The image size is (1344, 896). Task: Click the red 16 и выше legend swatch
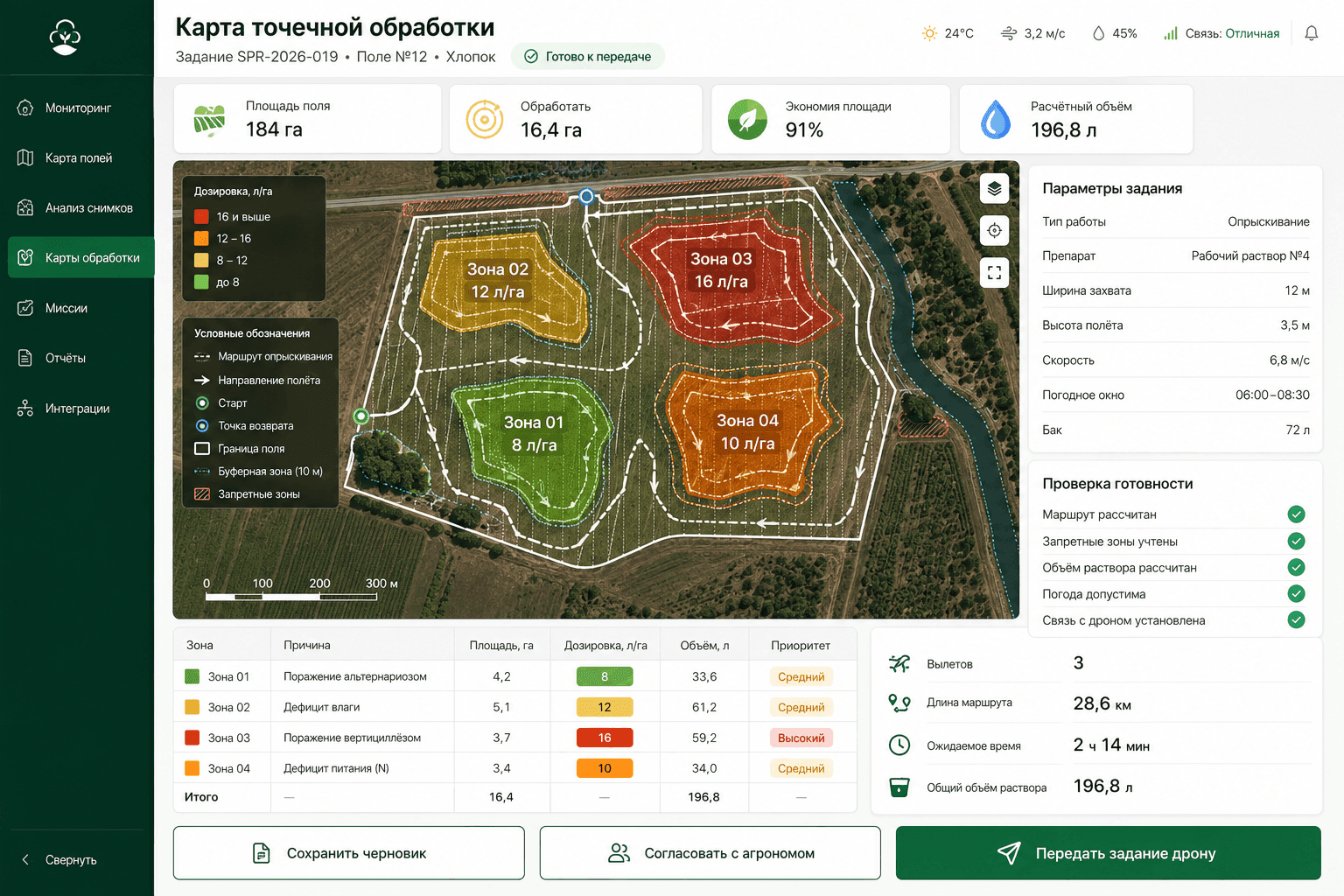click(x=201, y=216)
